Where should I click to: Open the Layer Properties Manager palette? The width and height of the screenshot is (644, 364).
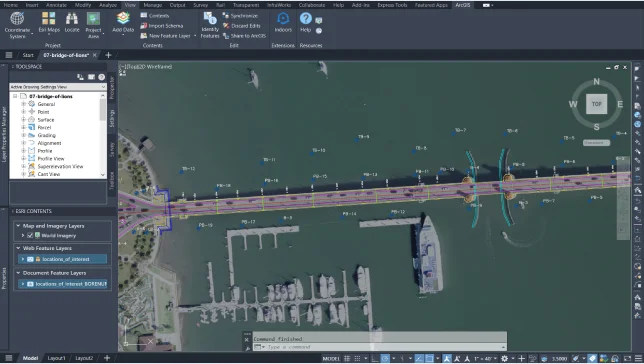point(4,134)
